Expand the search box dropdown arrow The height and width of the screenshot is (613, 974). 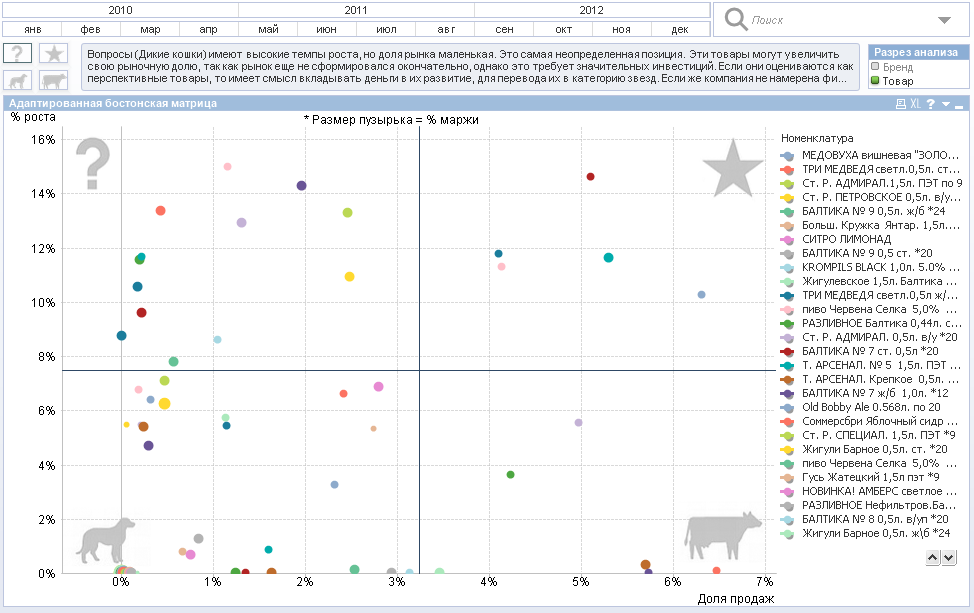(944, 20)
